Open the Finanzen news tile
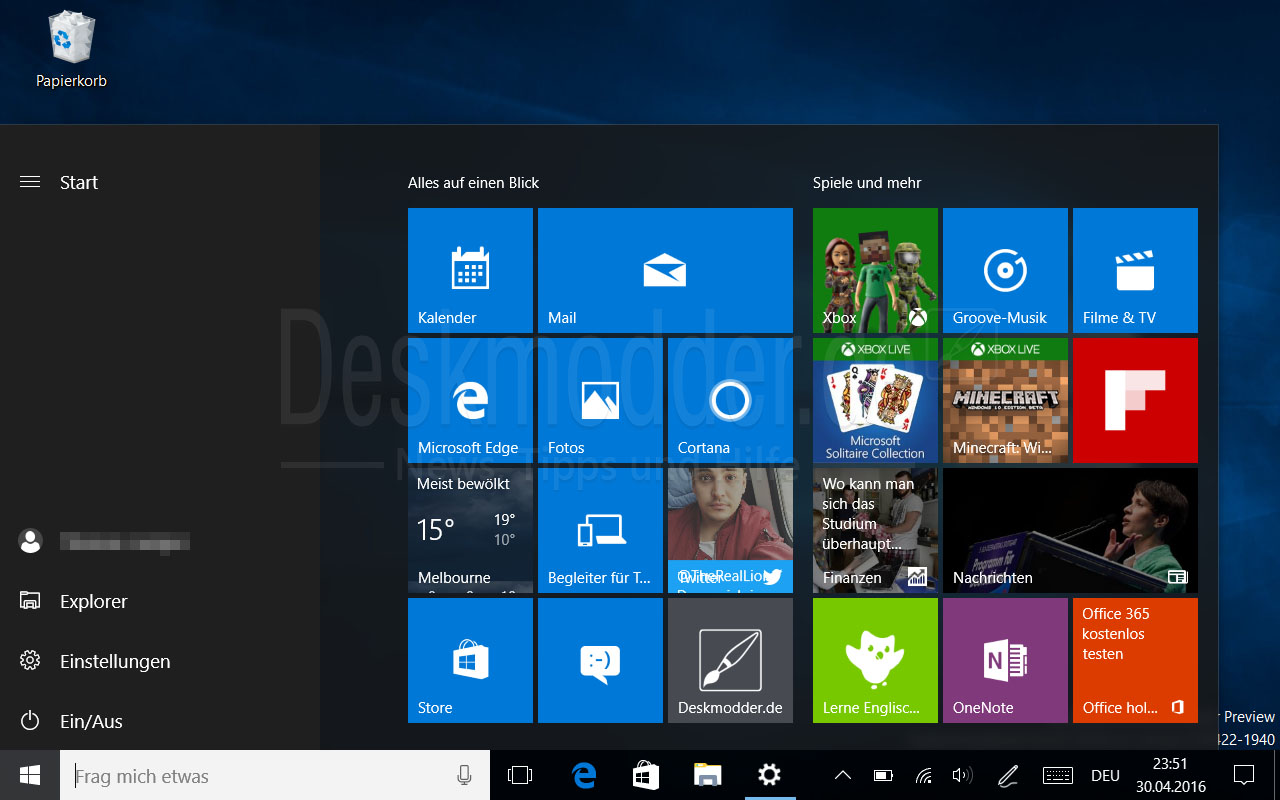Screen dimensions: 1280x800 [x=875, y=530]
